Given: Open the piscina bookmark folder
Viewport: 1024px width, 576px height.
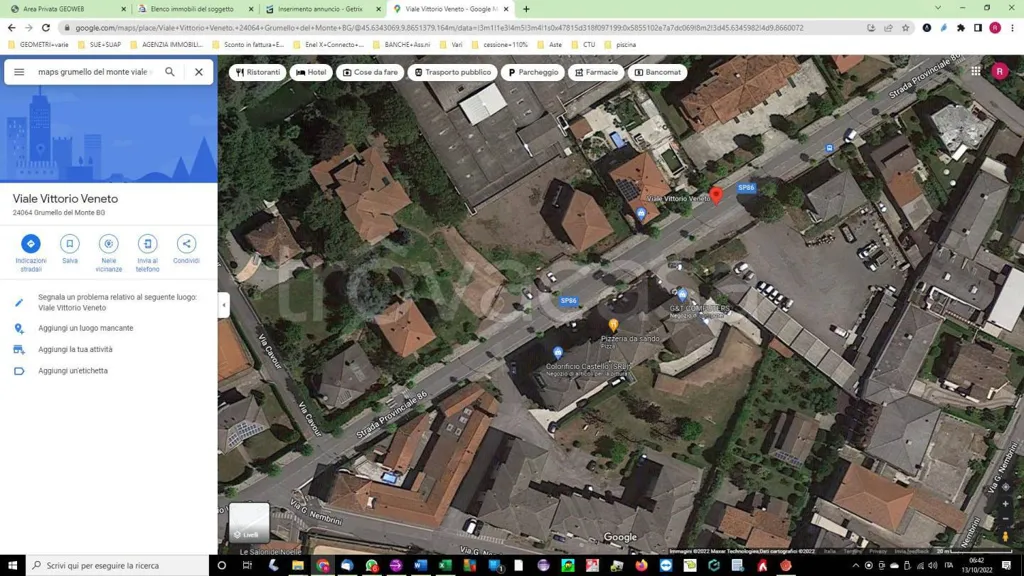Looking at the screenshot, I should (x=620, y=45).
